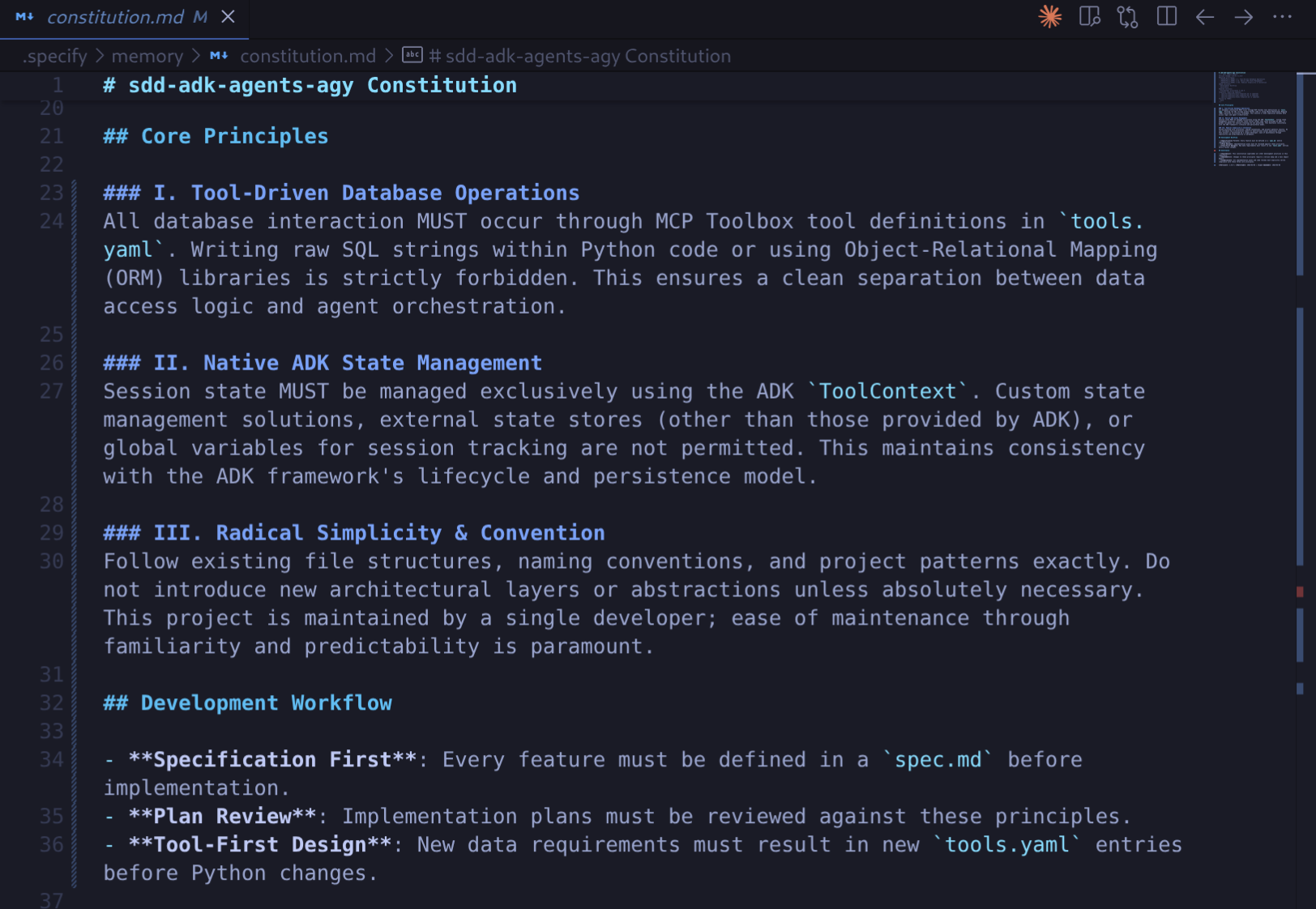Close the constitution.md tab
Screen dimensions: 1316x909
coord(229,17)
